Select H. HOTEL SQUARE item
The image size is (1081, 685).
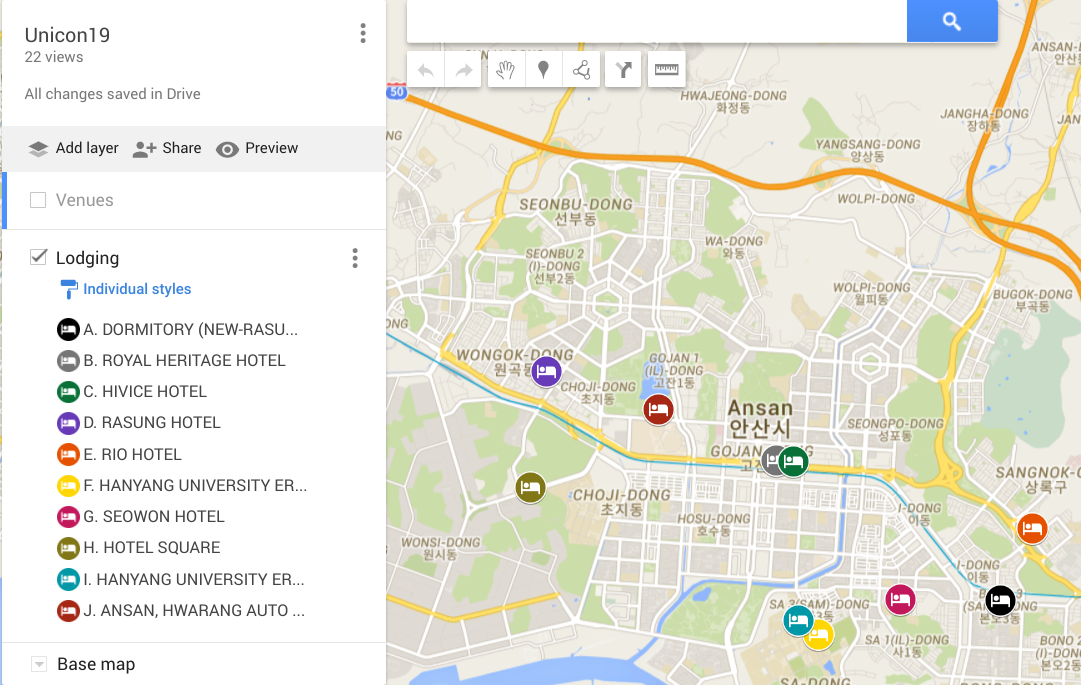[152, 548]
